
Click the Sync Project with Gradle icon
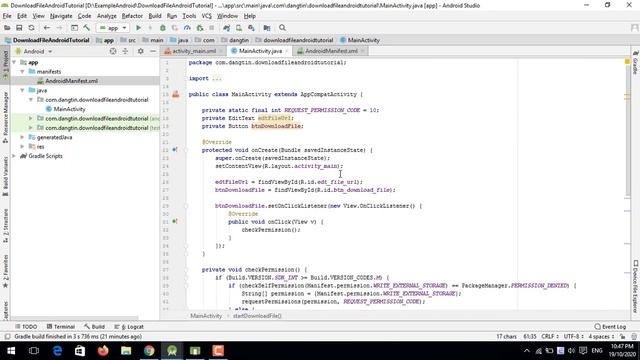coord(227,28)
